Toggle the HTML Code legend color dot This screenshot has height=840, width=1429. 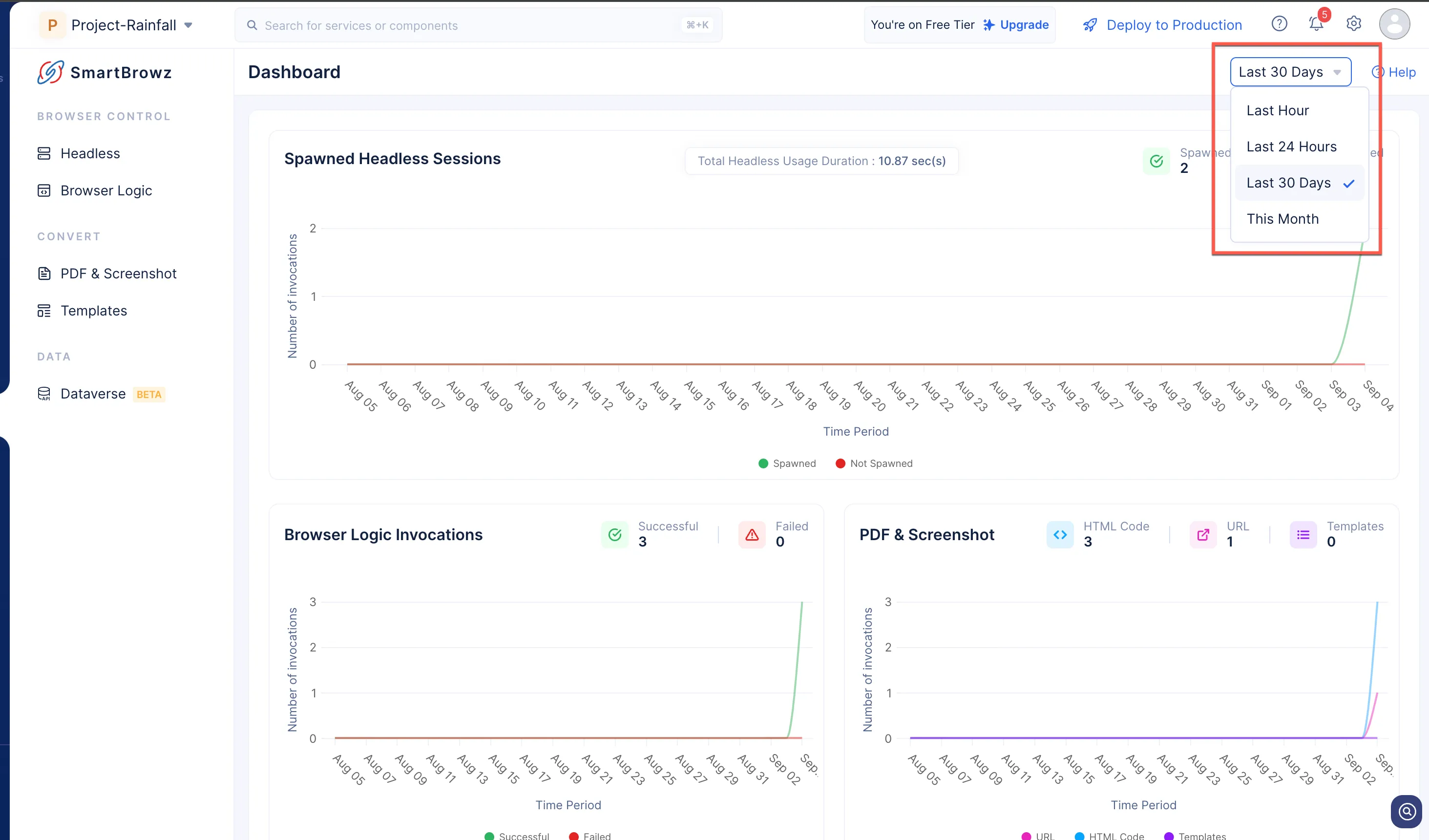pos(1079,836)
